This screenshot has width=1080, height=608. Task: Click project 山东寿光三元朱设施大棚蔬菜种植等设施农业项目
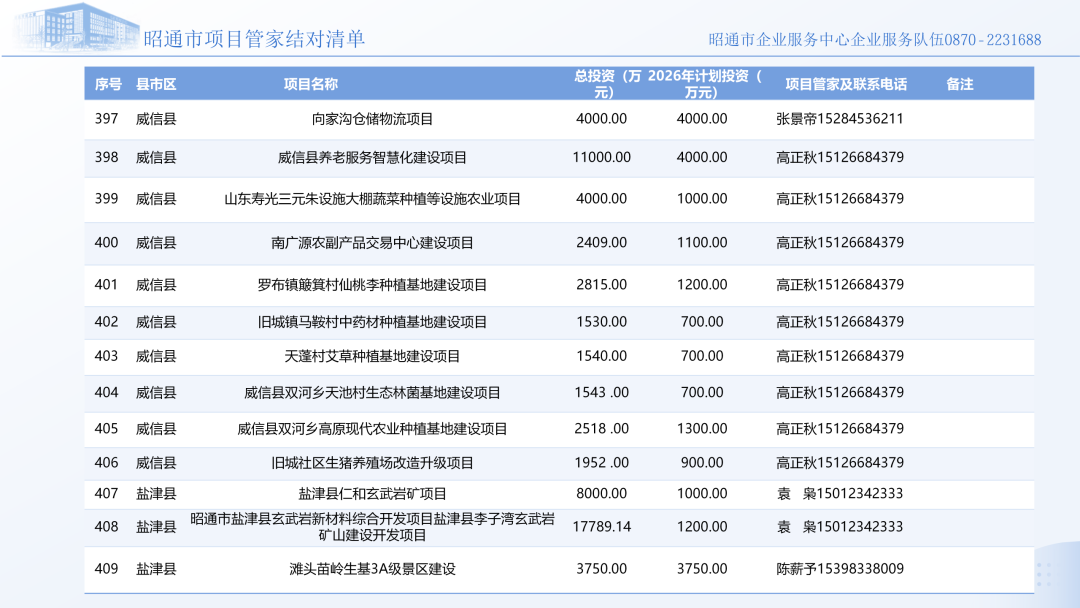(x=372, y=199)
